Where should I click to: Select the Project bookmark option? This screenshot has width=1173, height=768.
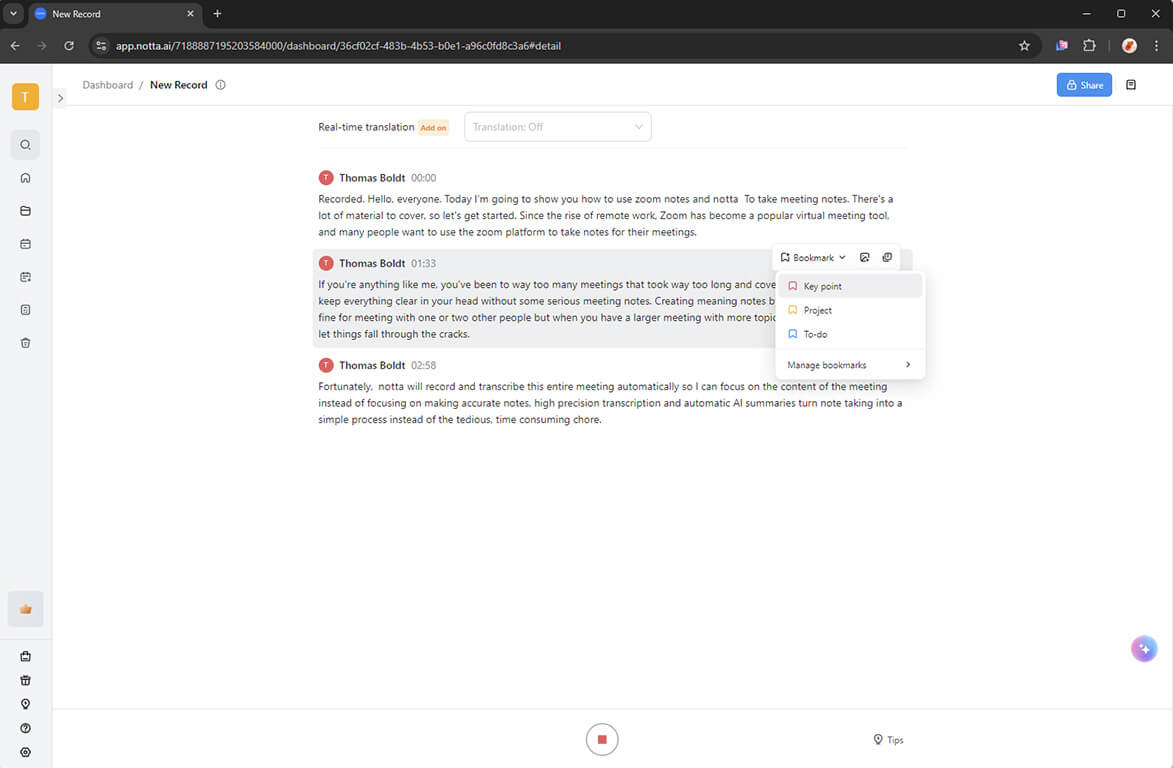[851, 310]
